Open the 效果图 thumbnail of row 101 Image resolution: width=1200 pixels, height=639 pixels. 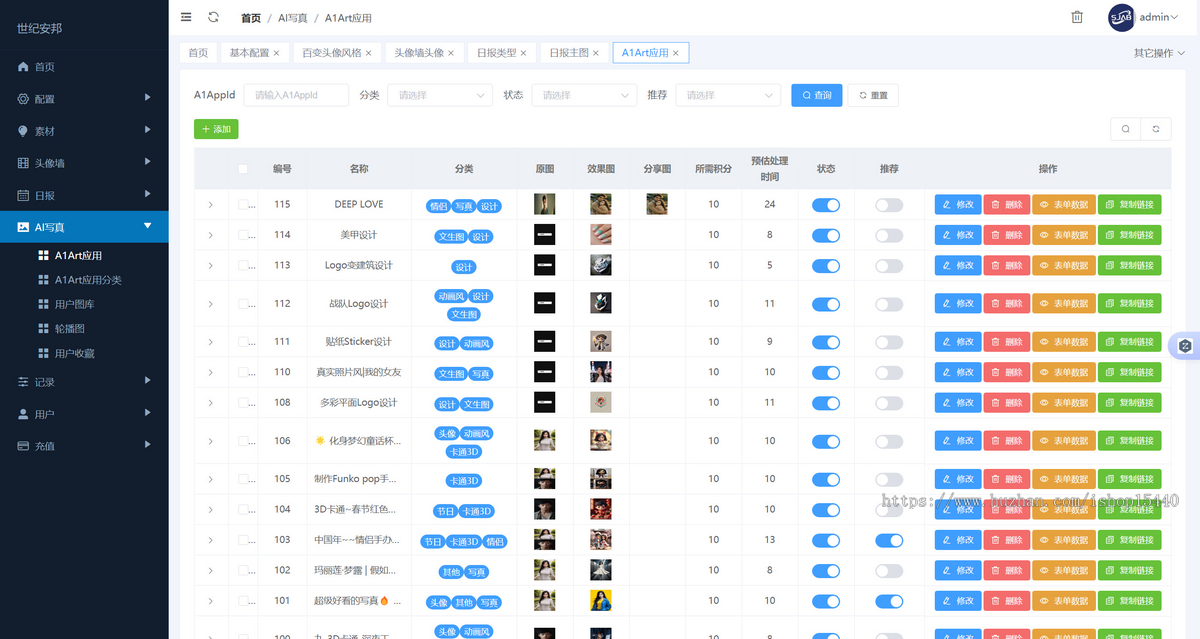[600, 601]
